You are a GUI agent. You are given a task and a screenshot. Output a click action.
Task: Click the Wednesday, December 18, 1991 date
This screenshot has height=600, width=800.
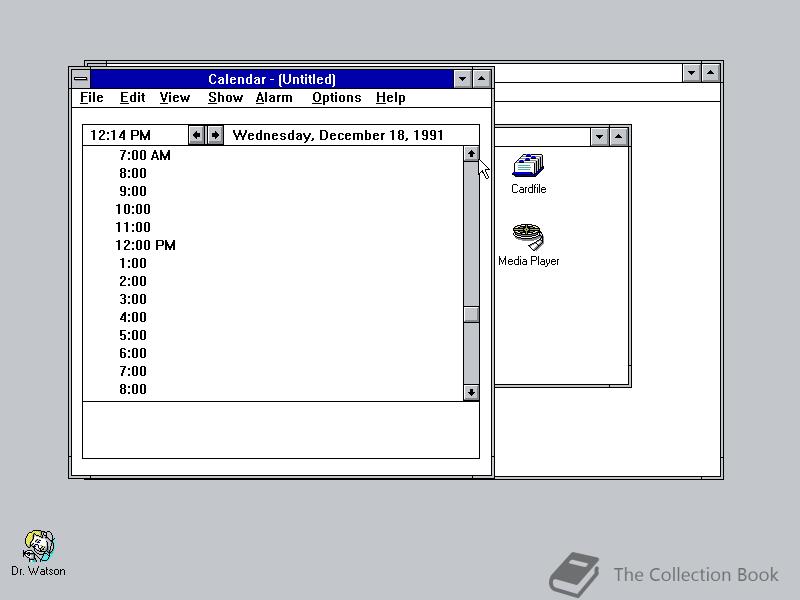[338, 135]
